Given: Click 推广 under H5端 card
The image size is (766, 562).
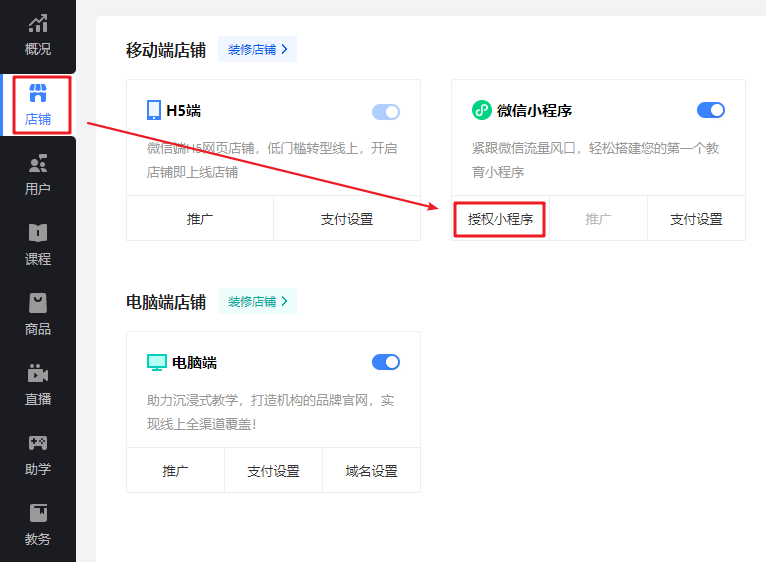Looking at the screenshot, I should 200,218.
